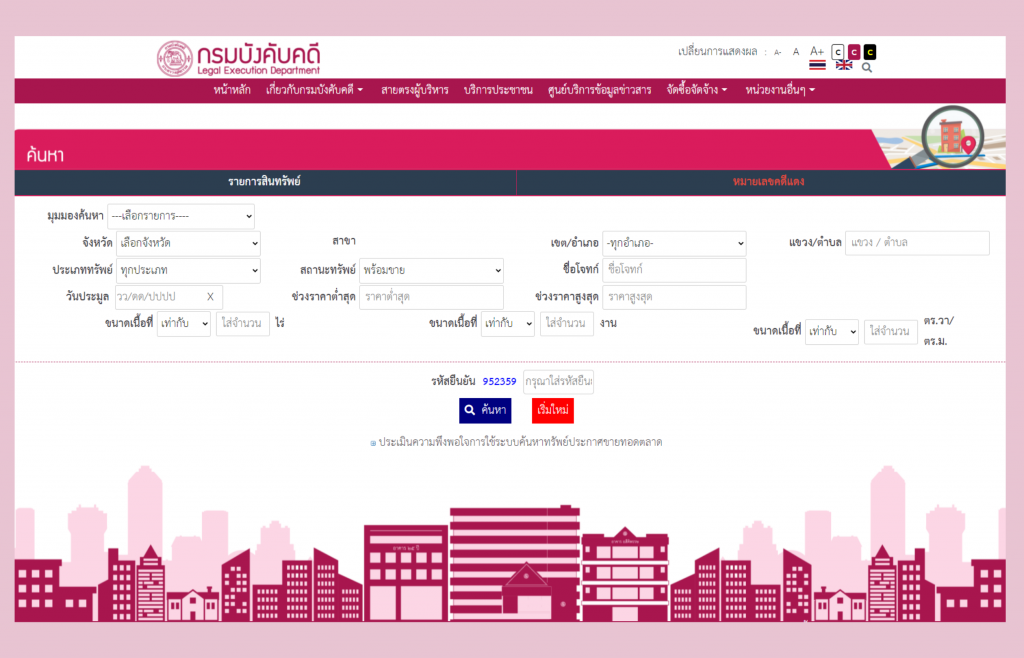Click A+ to increase font size
This screenshot has width=1024, height=658.
(816, 50)
